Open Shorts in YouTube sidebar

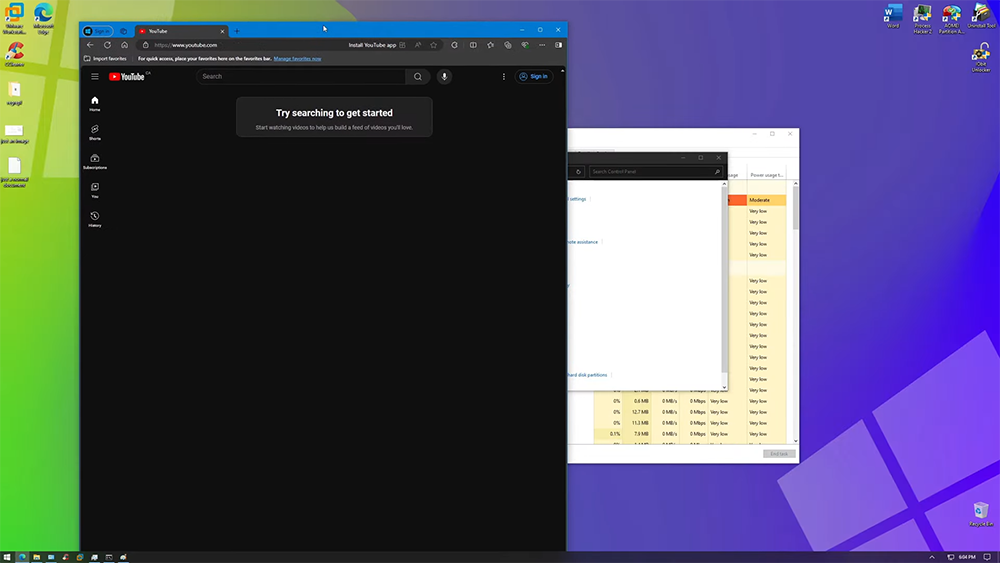pyautogui.click(x=95, y=132)
